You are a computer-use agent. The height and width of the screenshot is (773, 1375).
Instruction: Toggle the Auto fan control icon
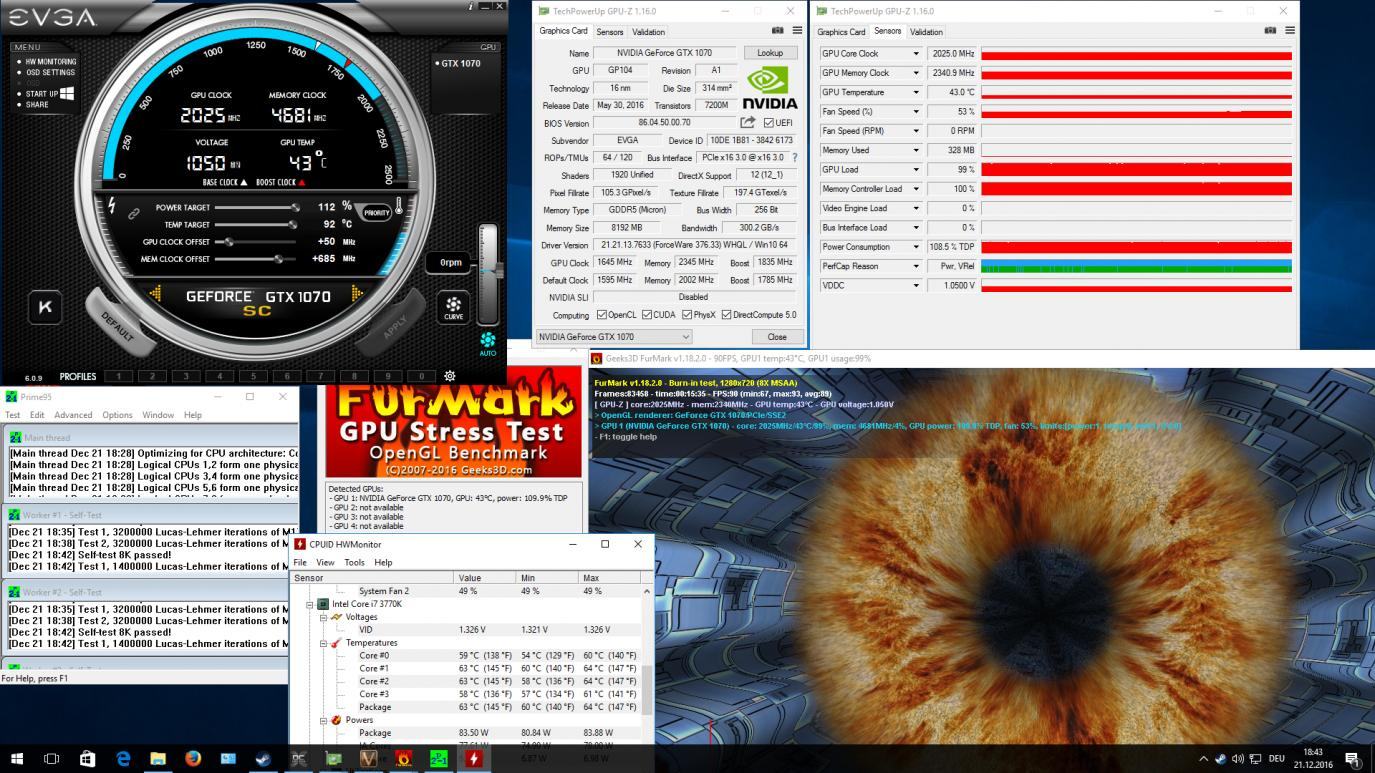coord(488,344)
